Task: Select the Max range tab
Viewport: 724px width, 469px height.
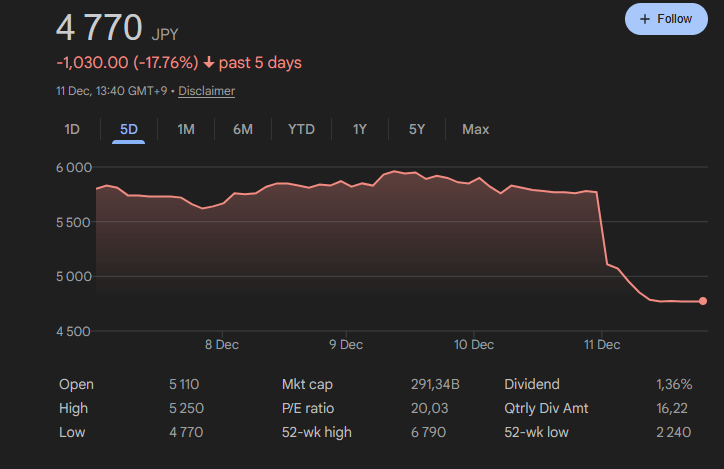Action: click(476, 129)
